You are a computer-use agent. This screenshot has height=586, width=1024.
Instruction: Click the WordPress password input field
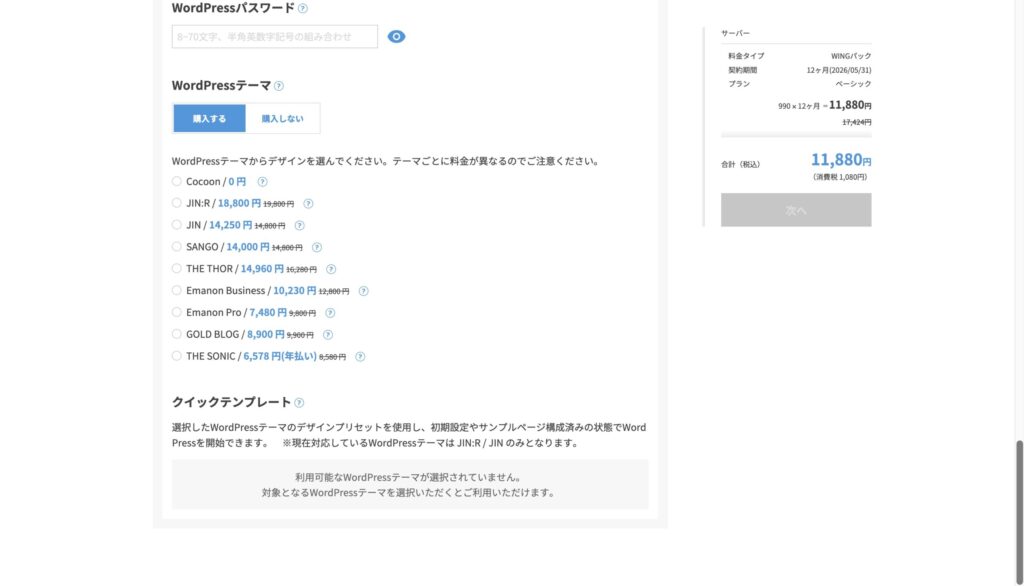[x=274, y=37]
